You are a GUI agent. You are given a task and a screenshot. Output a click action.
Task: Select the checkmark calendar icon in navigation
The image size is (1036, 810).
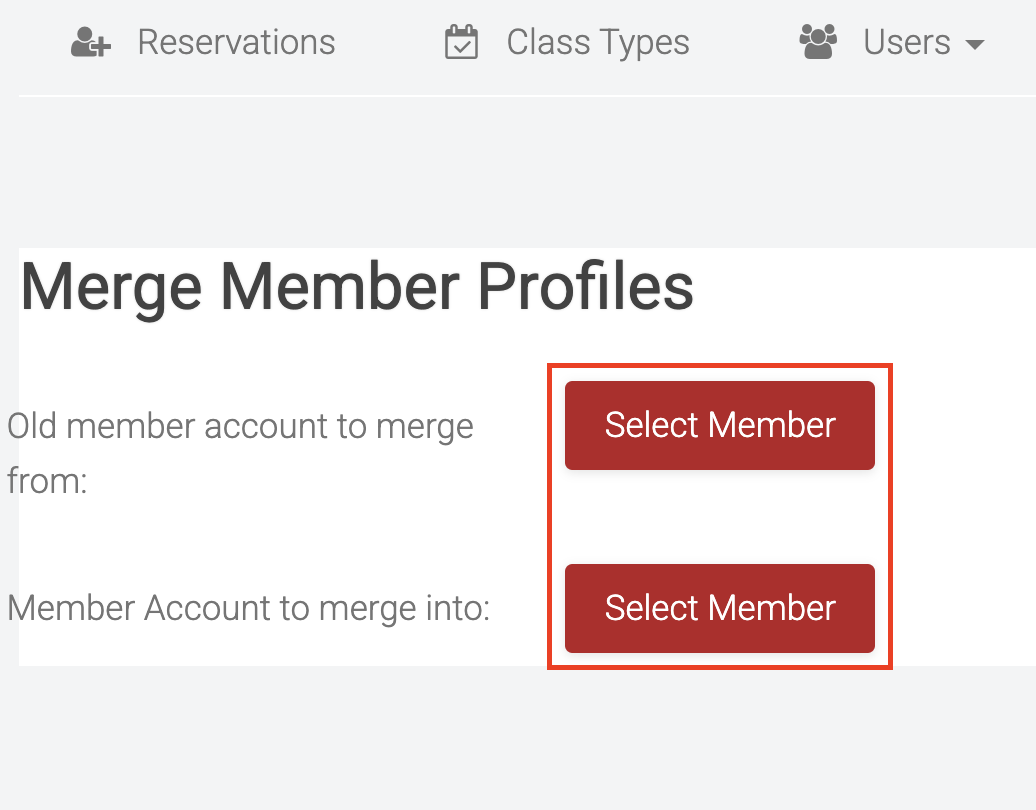(x=459, y=42)
